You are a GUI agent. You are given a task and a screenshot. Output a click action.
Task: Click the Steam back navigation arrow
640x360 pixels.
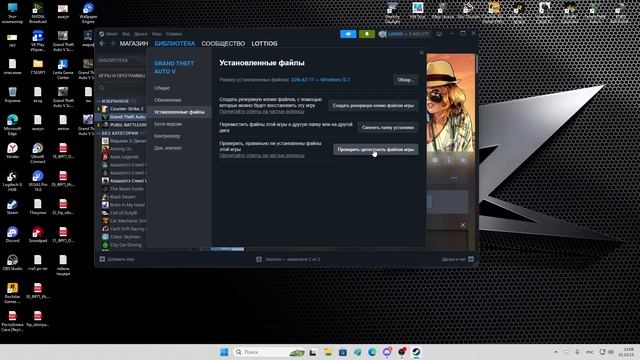[102, 43]
